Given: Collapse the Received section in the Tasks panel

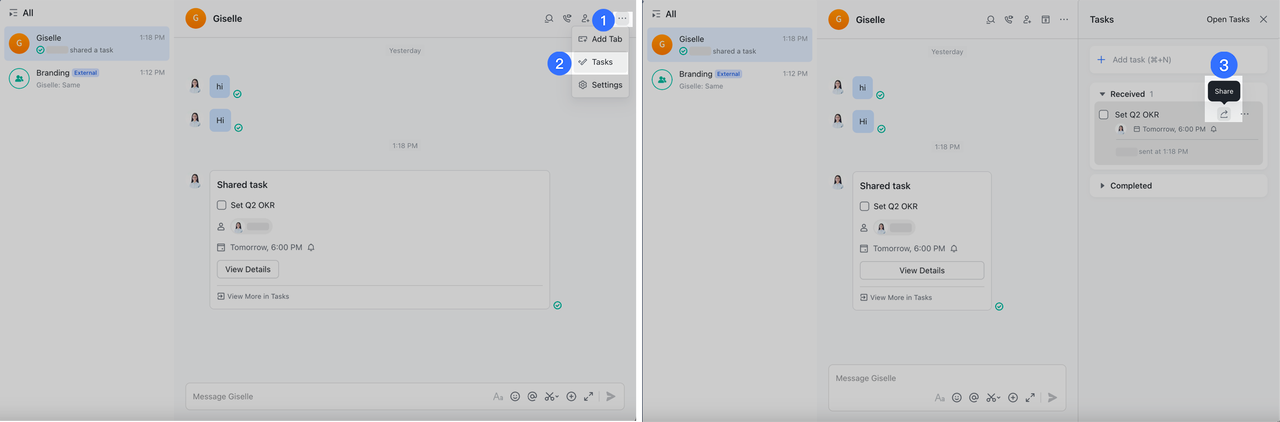Looking at the screenshot, I should click(x=1102, y=94).
